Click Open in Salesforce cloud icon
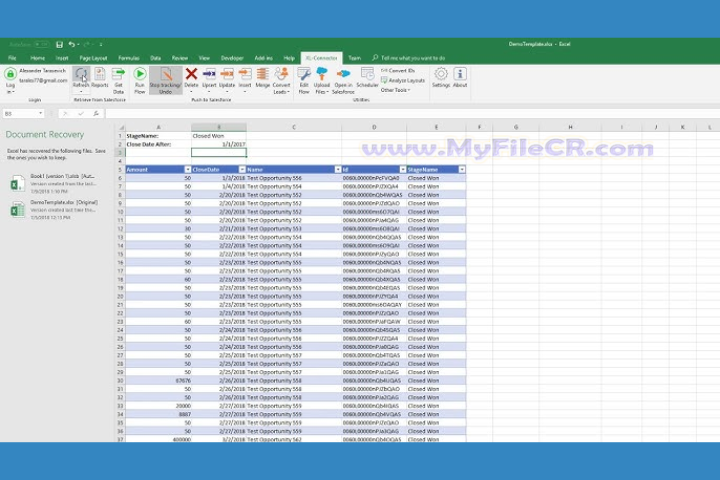The width and height of the screenshot is (720, 480). tap(343, 74)
